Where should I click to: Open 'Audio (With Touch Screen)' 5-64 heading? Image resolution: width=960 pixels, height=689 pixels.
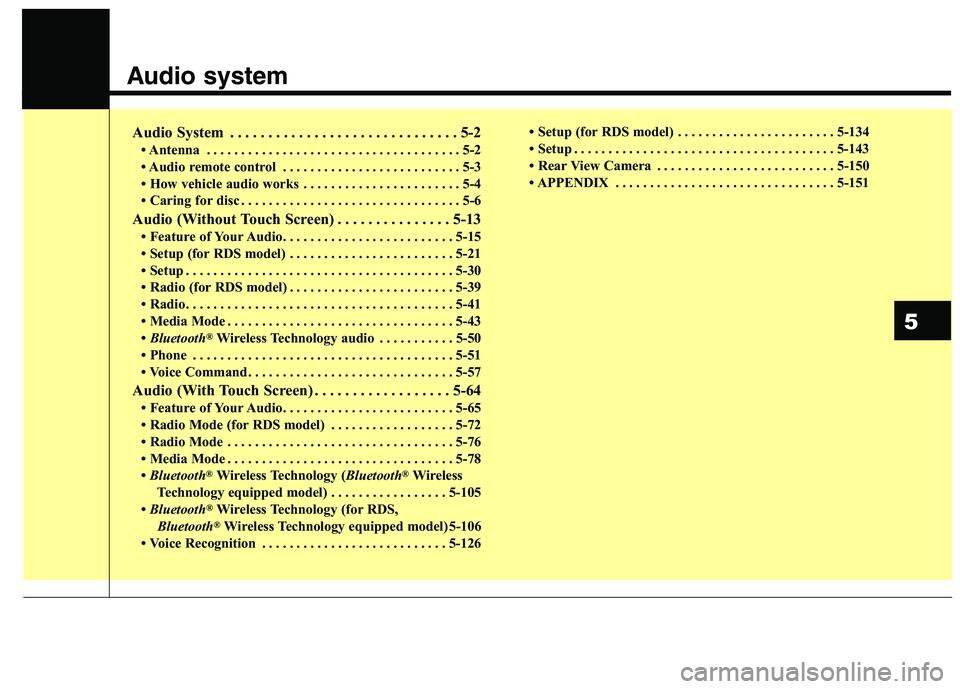[306, 391]
